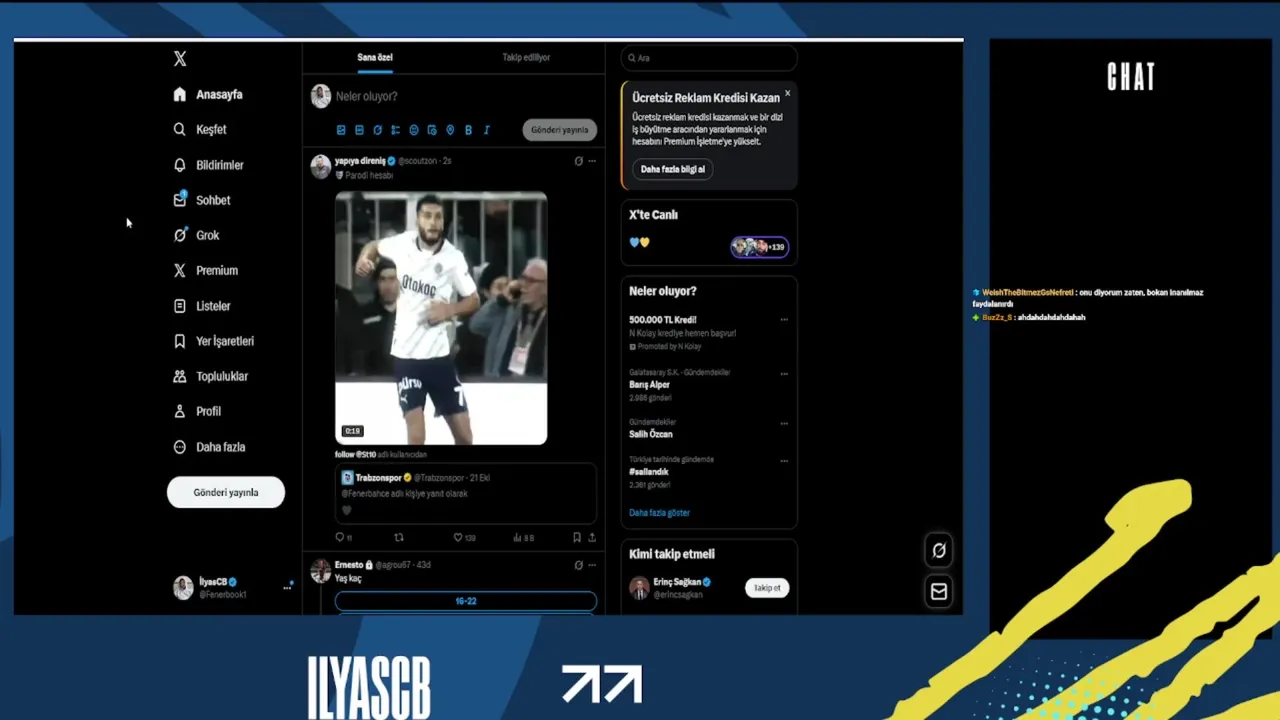Open Sohbet messages icon in sidebar
Screen dimensions: 1280x720
click(x=180, y=200)
